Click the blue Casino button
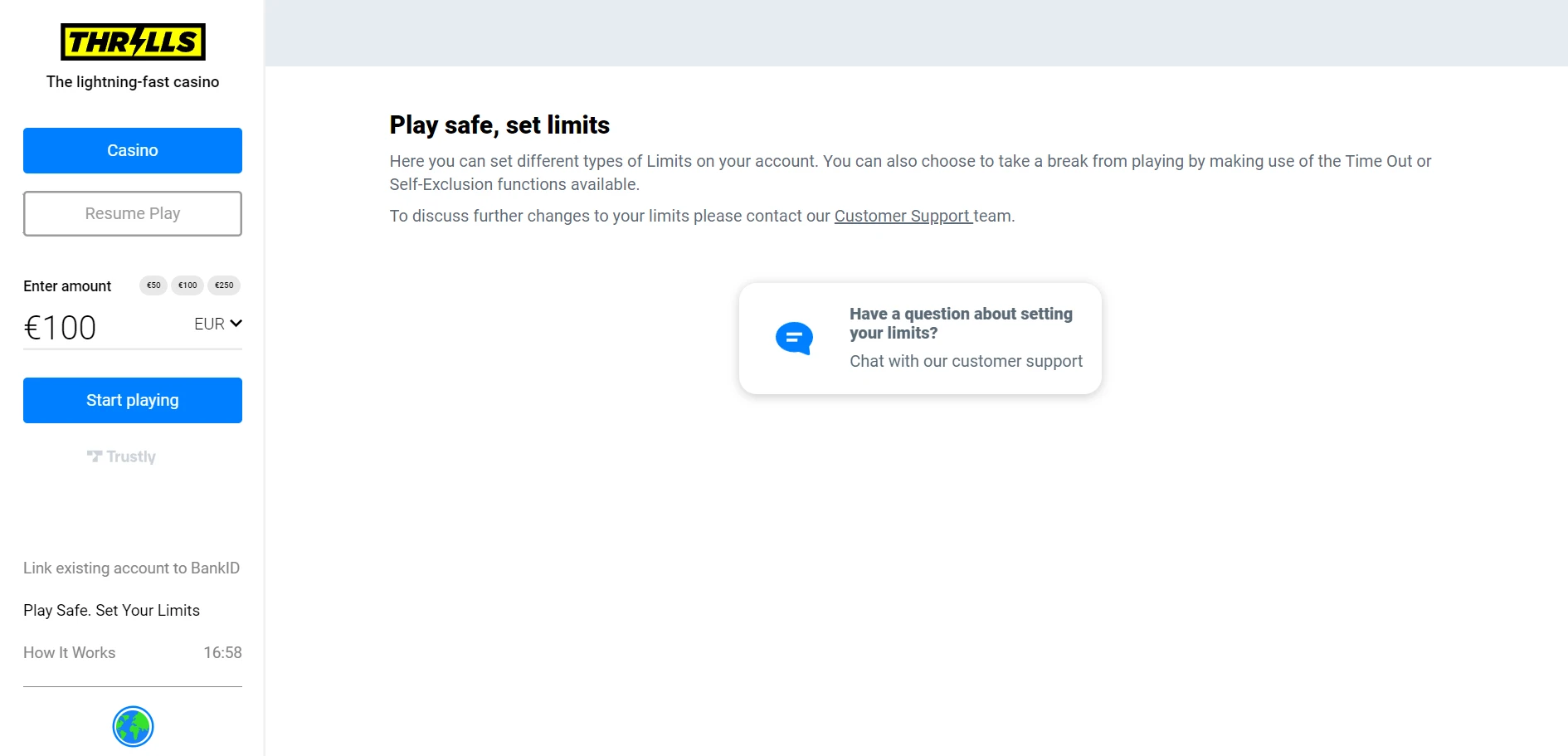Image resolution: width=1568 pixels, height=756 pixels. (133, 150)
